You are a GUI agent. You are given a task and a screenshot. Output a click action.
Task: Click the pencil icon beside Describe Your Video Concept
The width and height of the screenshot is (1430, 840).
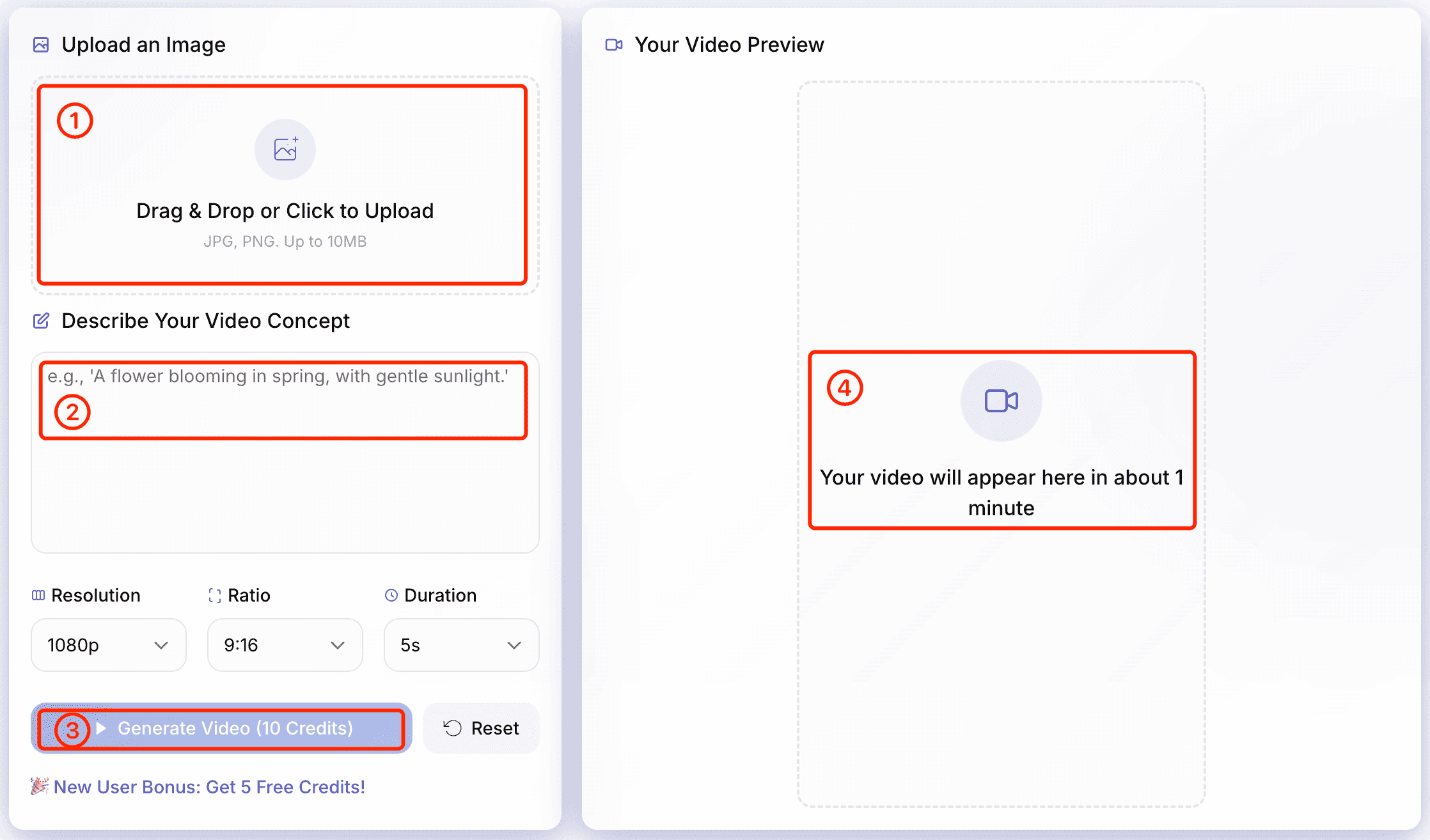coord(41,321)
